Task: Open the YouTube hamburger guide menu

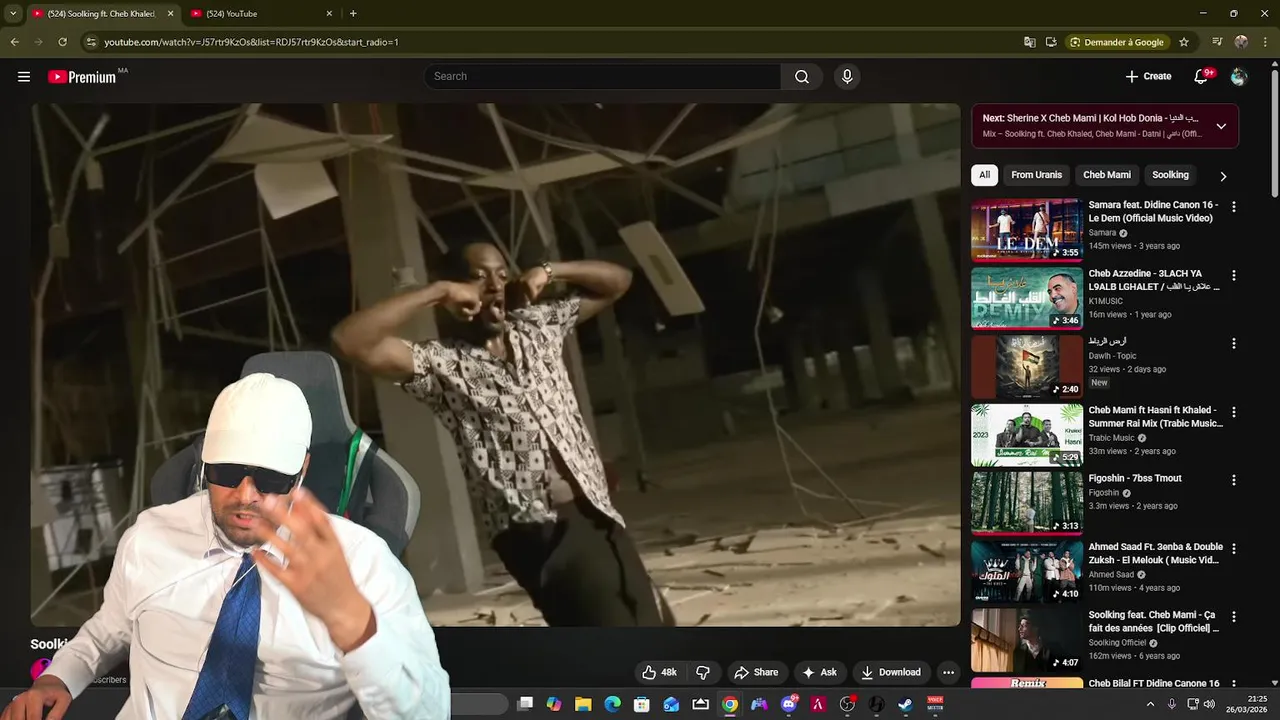Action: [x=24, y=77]
